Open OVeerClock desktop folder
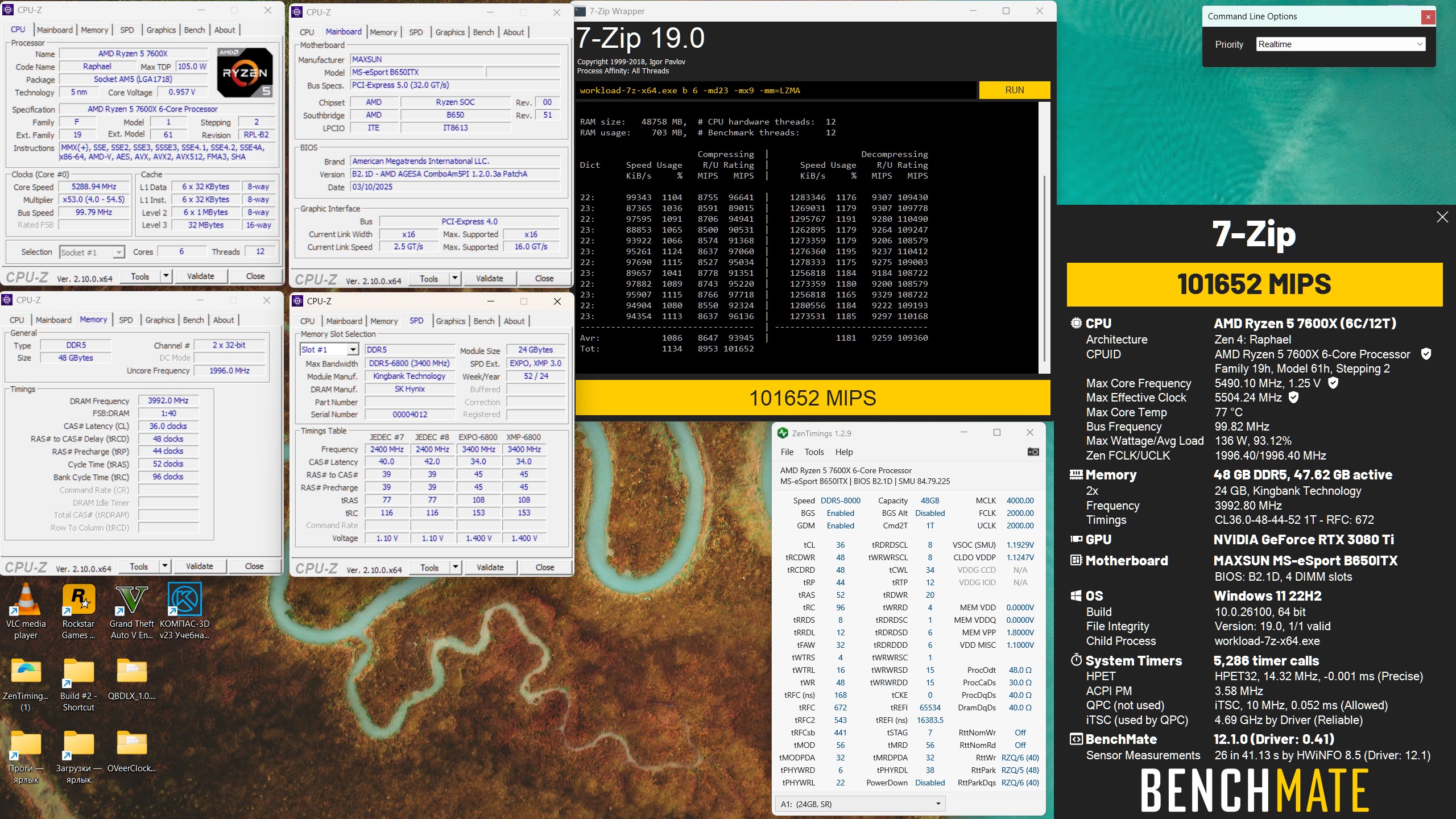Image resolution: width=1456 pixels, height=819 pixels. 131,751
